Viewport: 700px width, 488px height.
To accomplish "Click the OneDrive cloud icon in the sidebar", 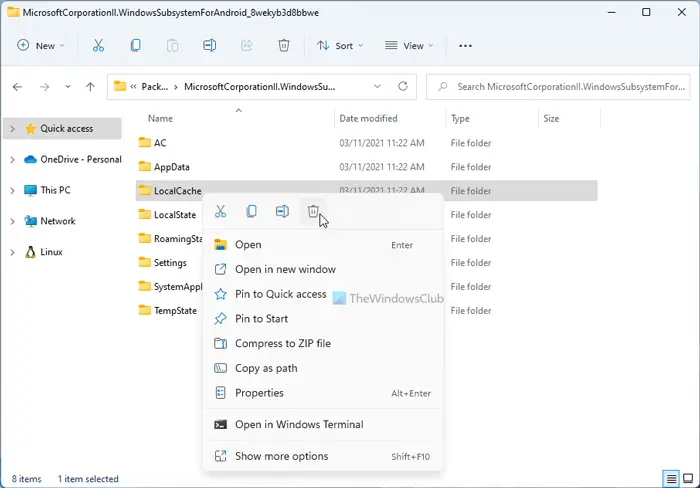I will (x=30, y=159).
